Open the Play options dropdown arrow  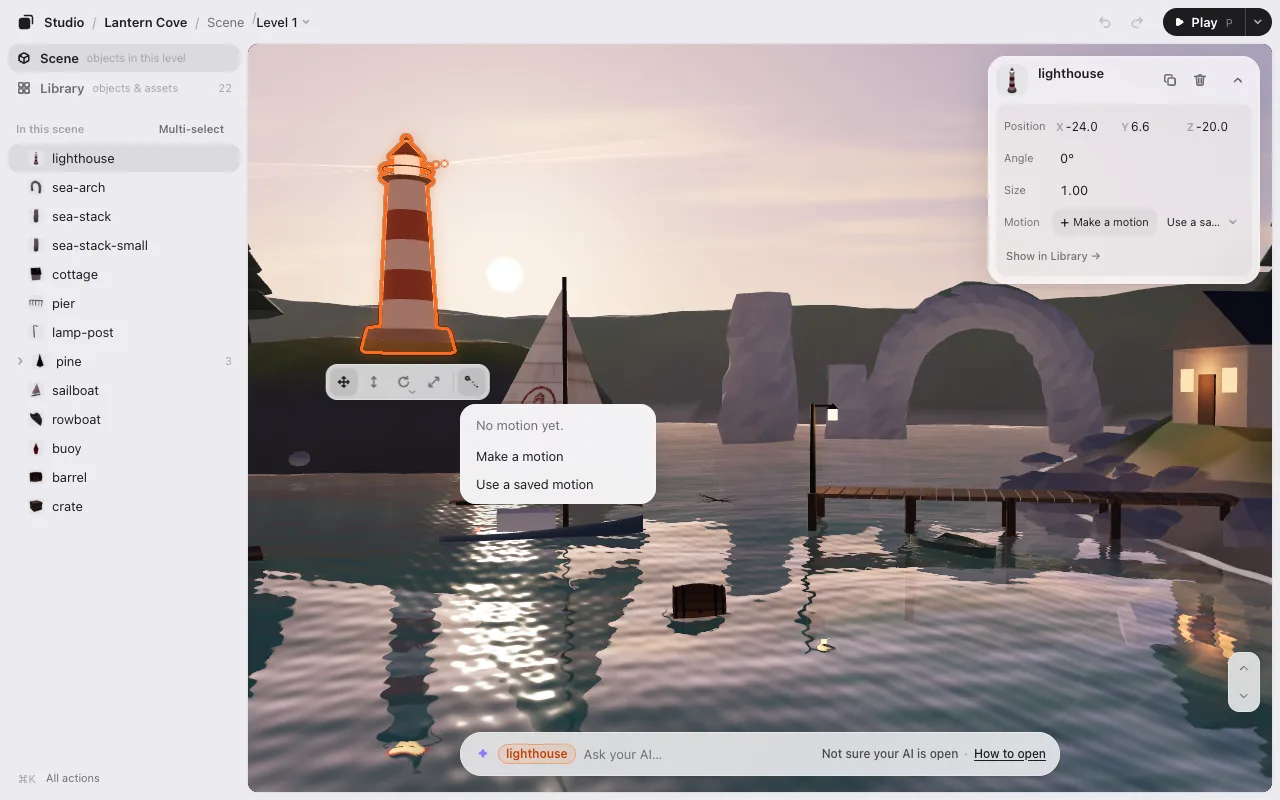click(x=1257, y=22)
